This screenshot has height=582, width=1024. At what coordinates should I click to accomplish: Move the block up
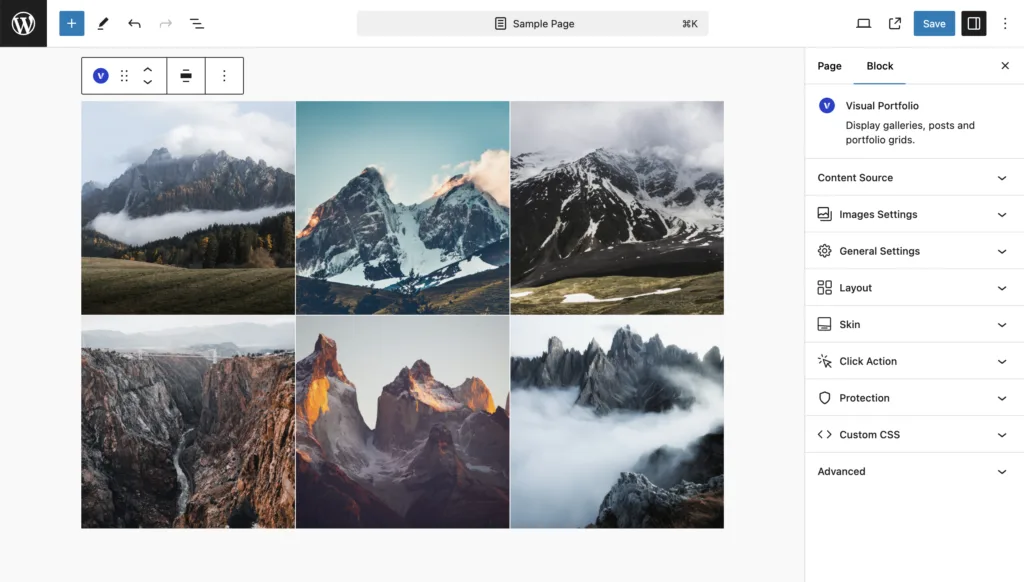pyautogui.click(x=148, y=69)
